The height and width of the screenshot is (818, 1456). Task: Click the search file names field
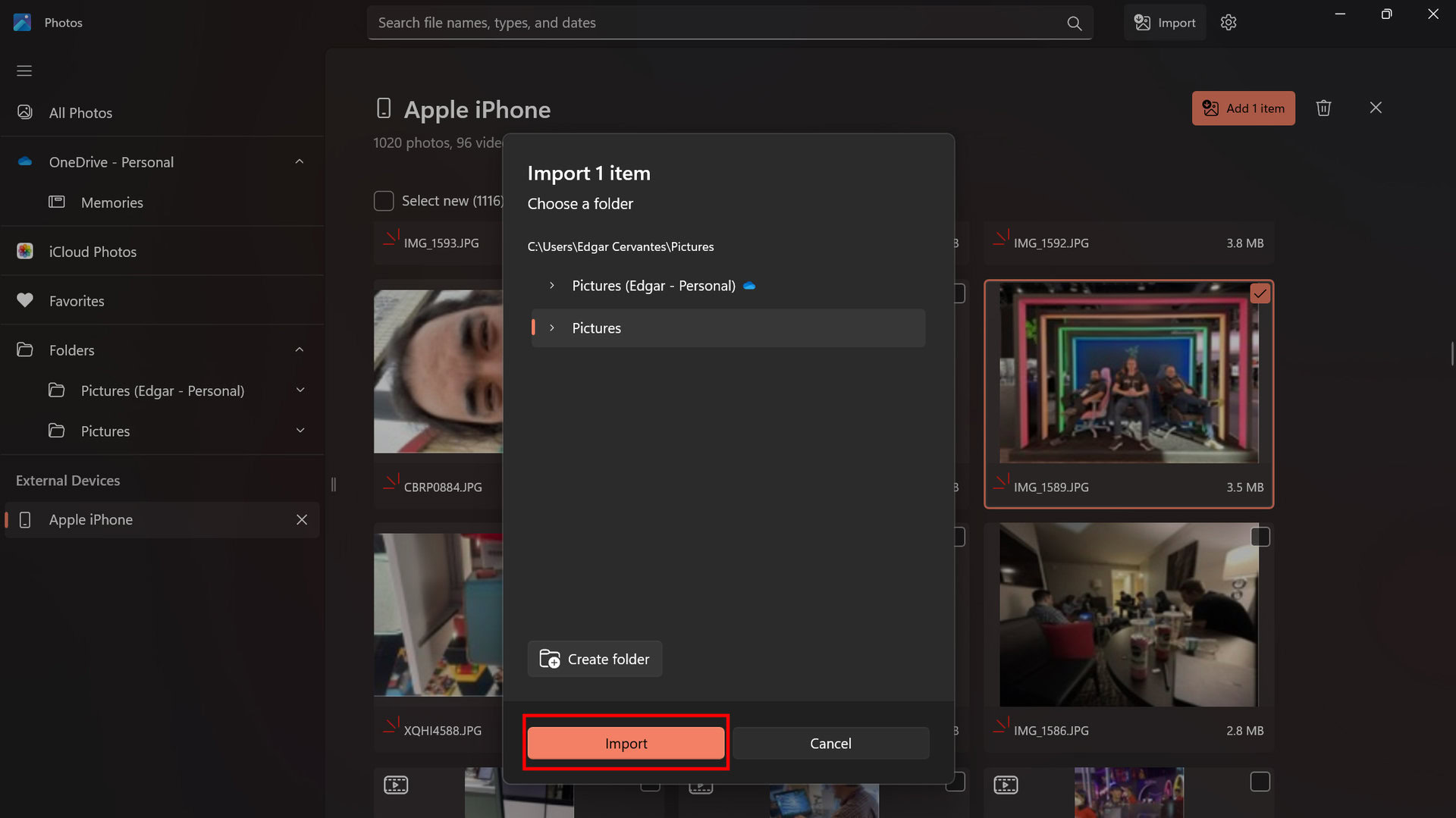(x=713, y=23)
